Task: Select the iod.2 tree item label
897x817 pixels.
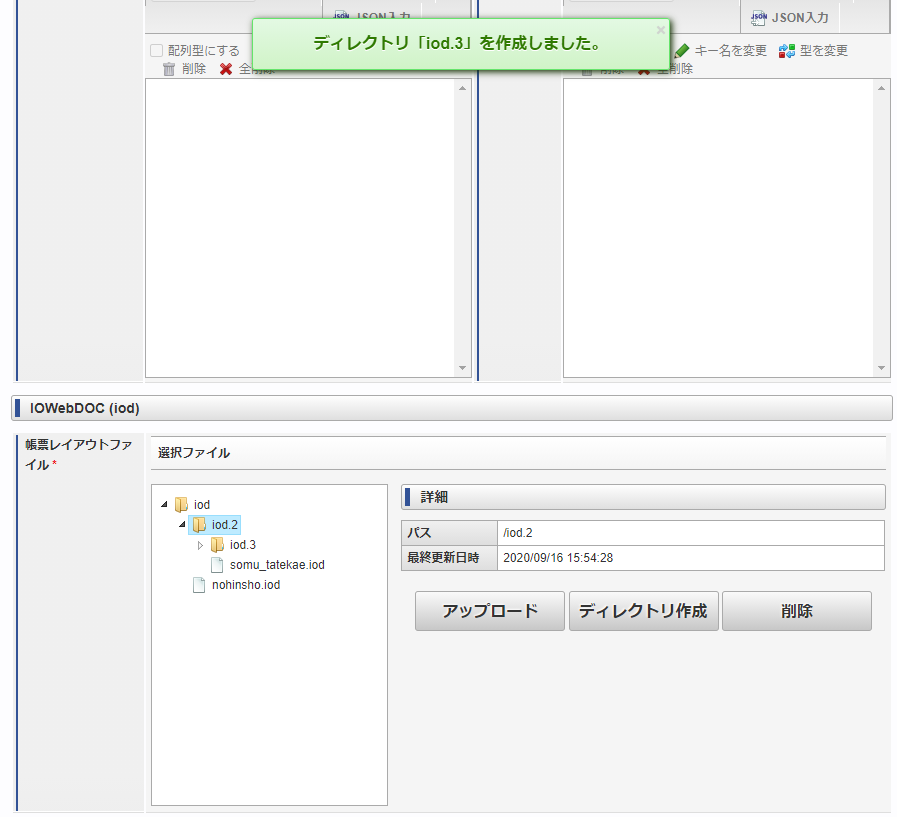Action: (225, 525)
